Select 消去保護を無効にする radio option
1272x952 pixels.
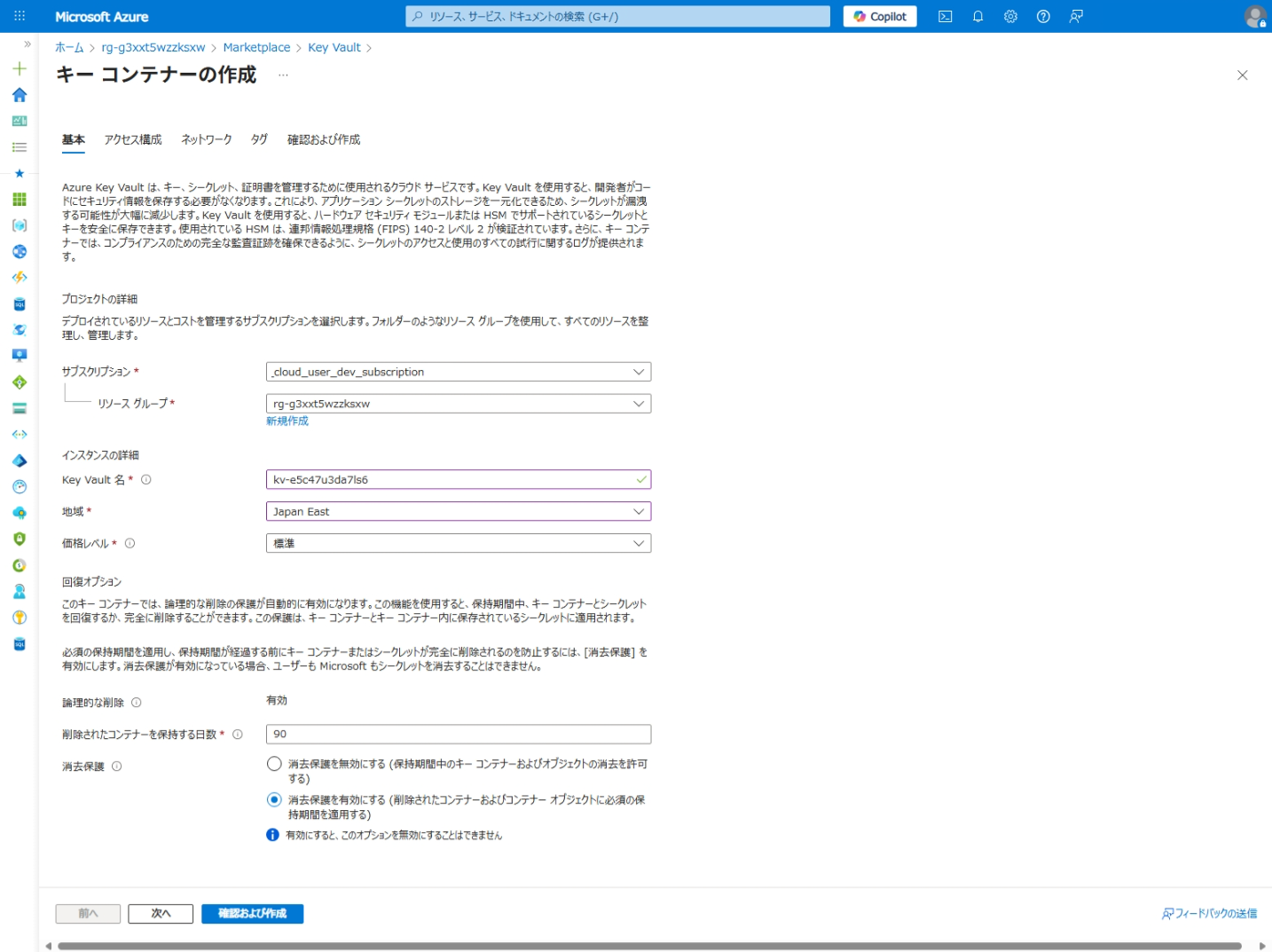click(274, 764)
